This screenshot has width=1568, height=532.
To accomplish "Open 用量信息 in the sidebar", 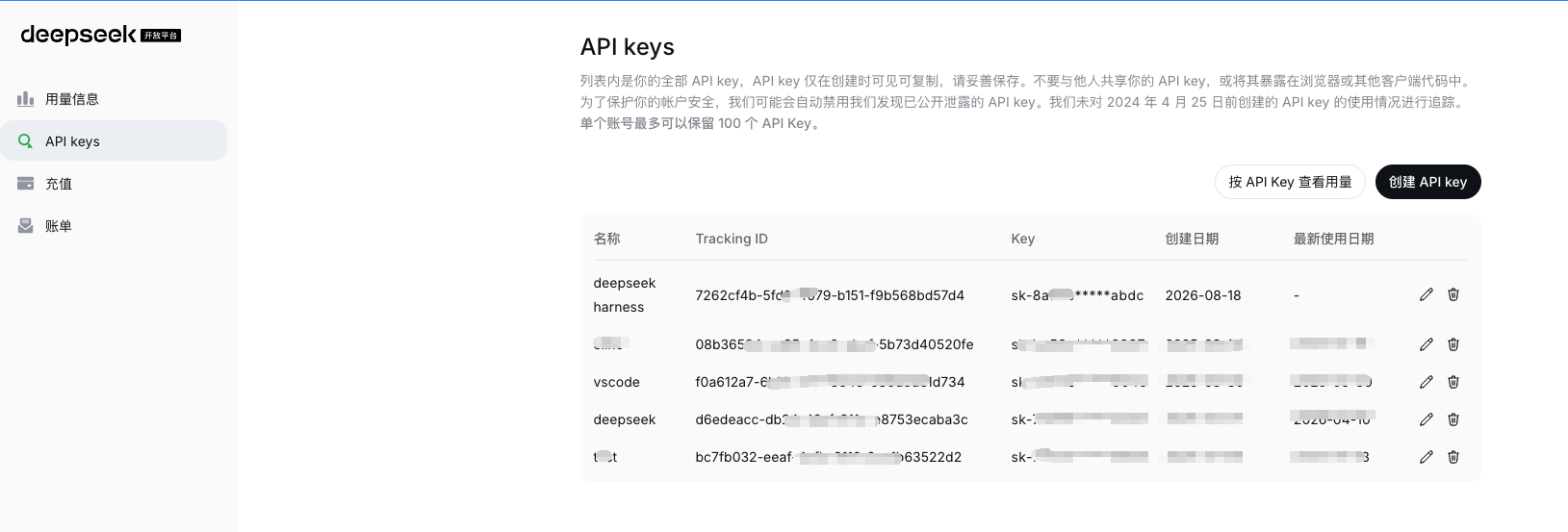I will pos(114,99).
